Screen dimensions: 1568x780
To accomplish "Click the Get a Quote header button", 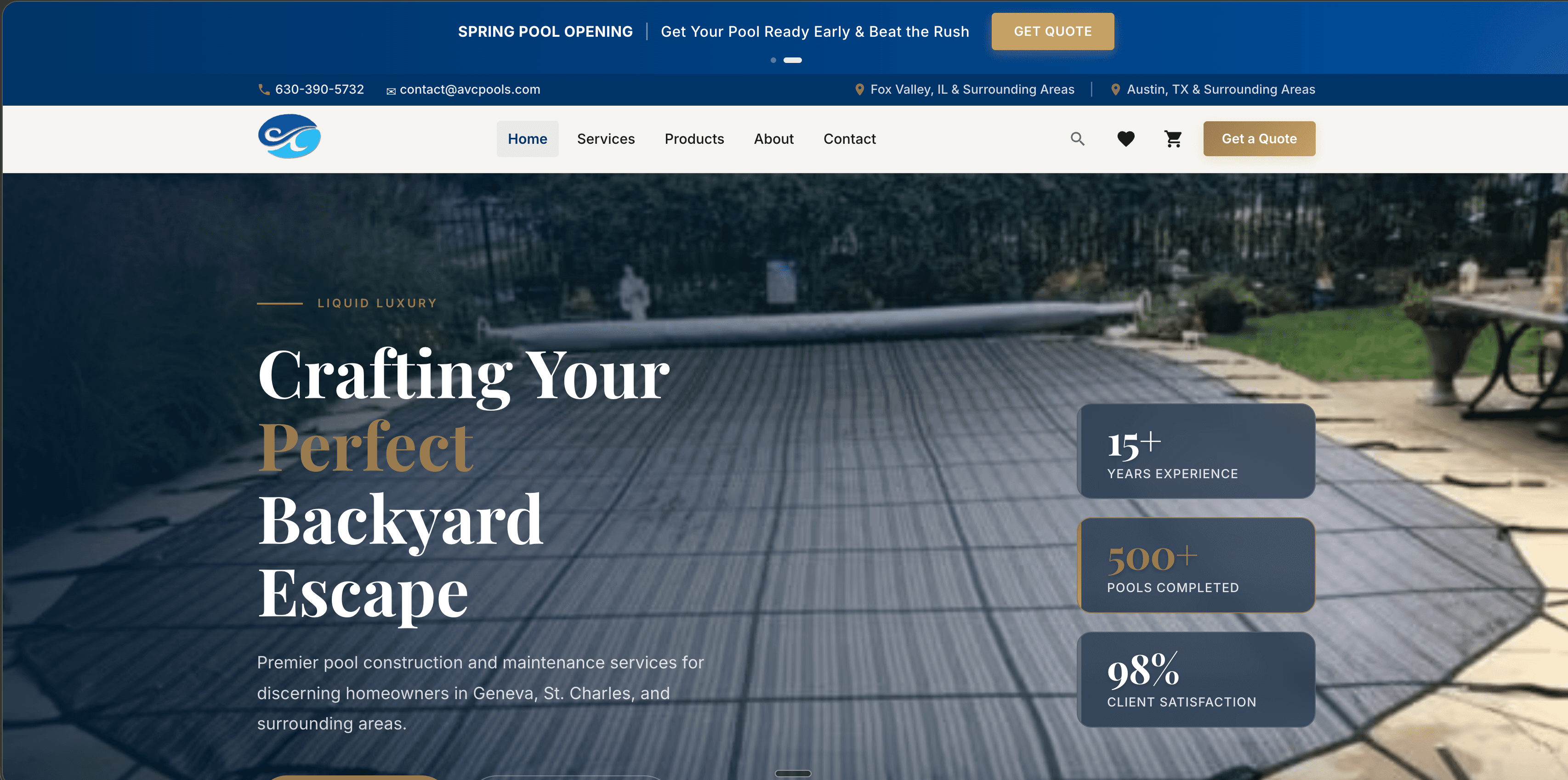I will pyautogui.click(x=1259, y=139).
